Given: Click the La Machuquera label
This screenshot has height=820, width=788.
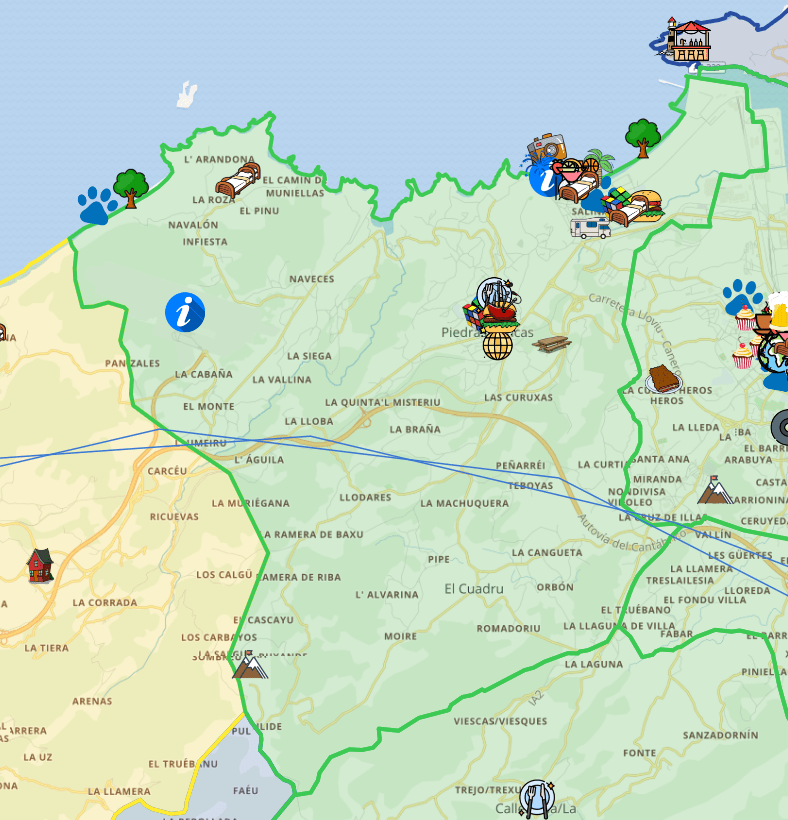Looking at the screenshot, I should coord(464,503).
